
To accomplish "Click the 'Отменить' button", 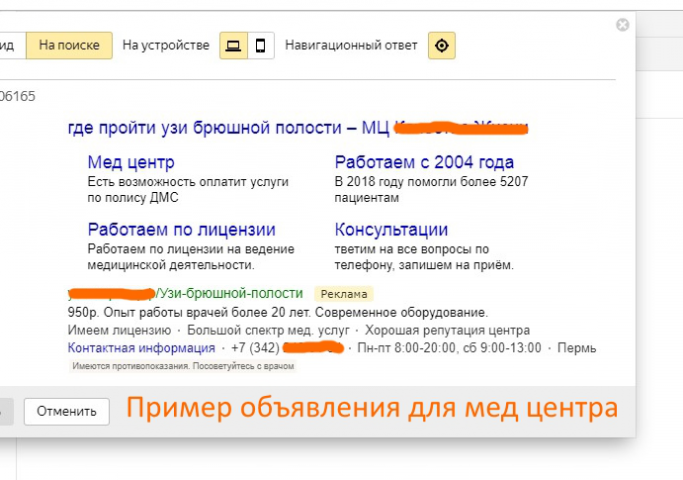I will (67, 411).
